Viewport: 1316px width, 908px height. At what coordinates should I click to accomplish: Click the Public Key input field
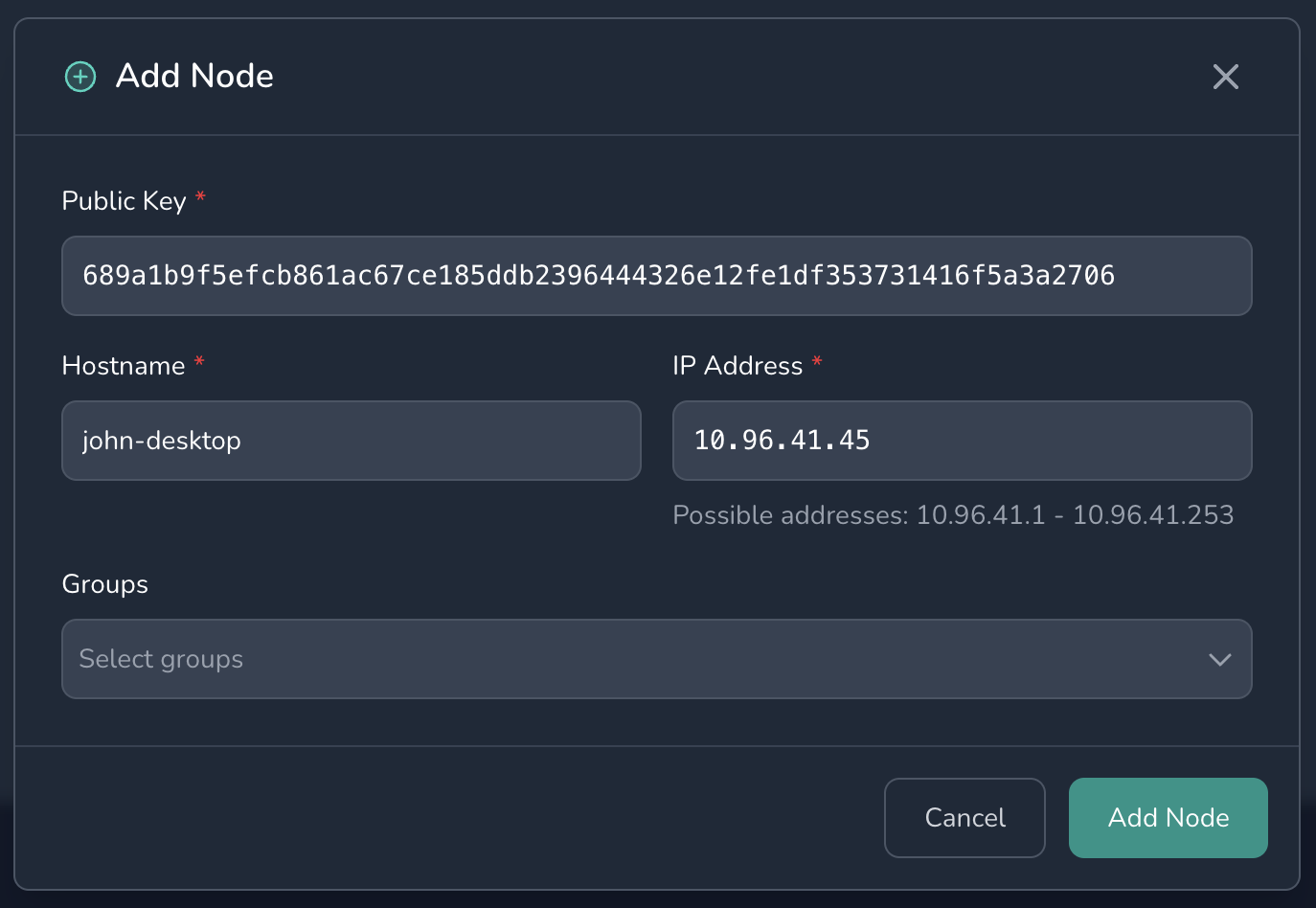[x=656, y=276]
